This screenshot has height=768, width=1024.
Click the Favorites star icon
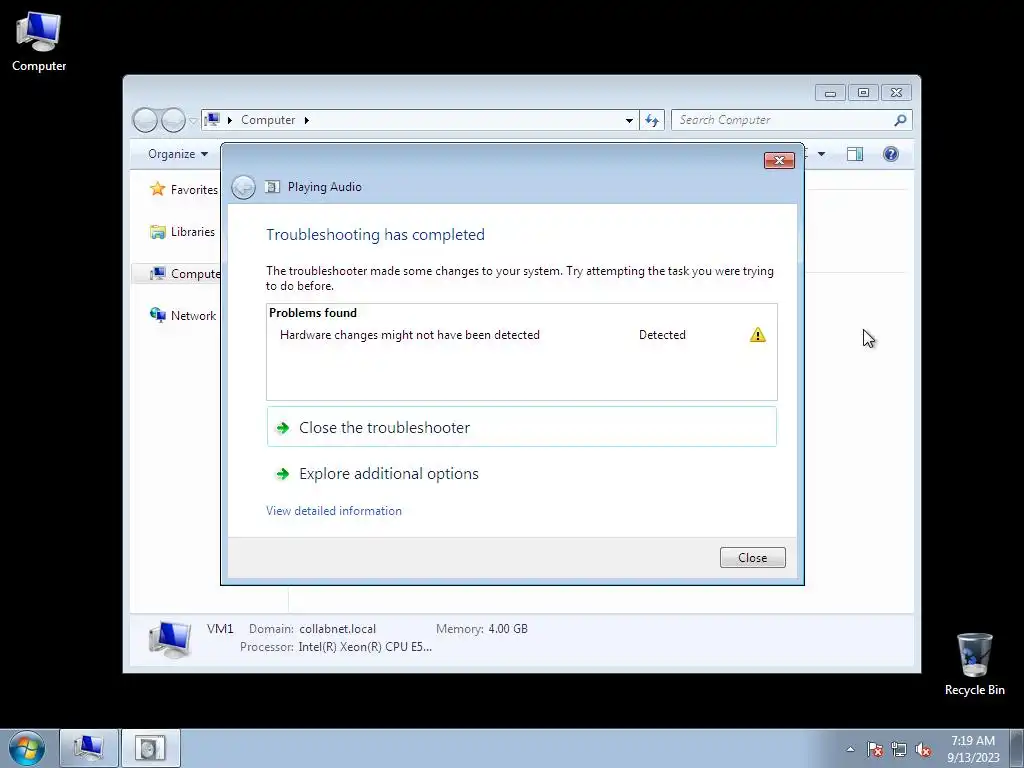[x=157, y=189]
